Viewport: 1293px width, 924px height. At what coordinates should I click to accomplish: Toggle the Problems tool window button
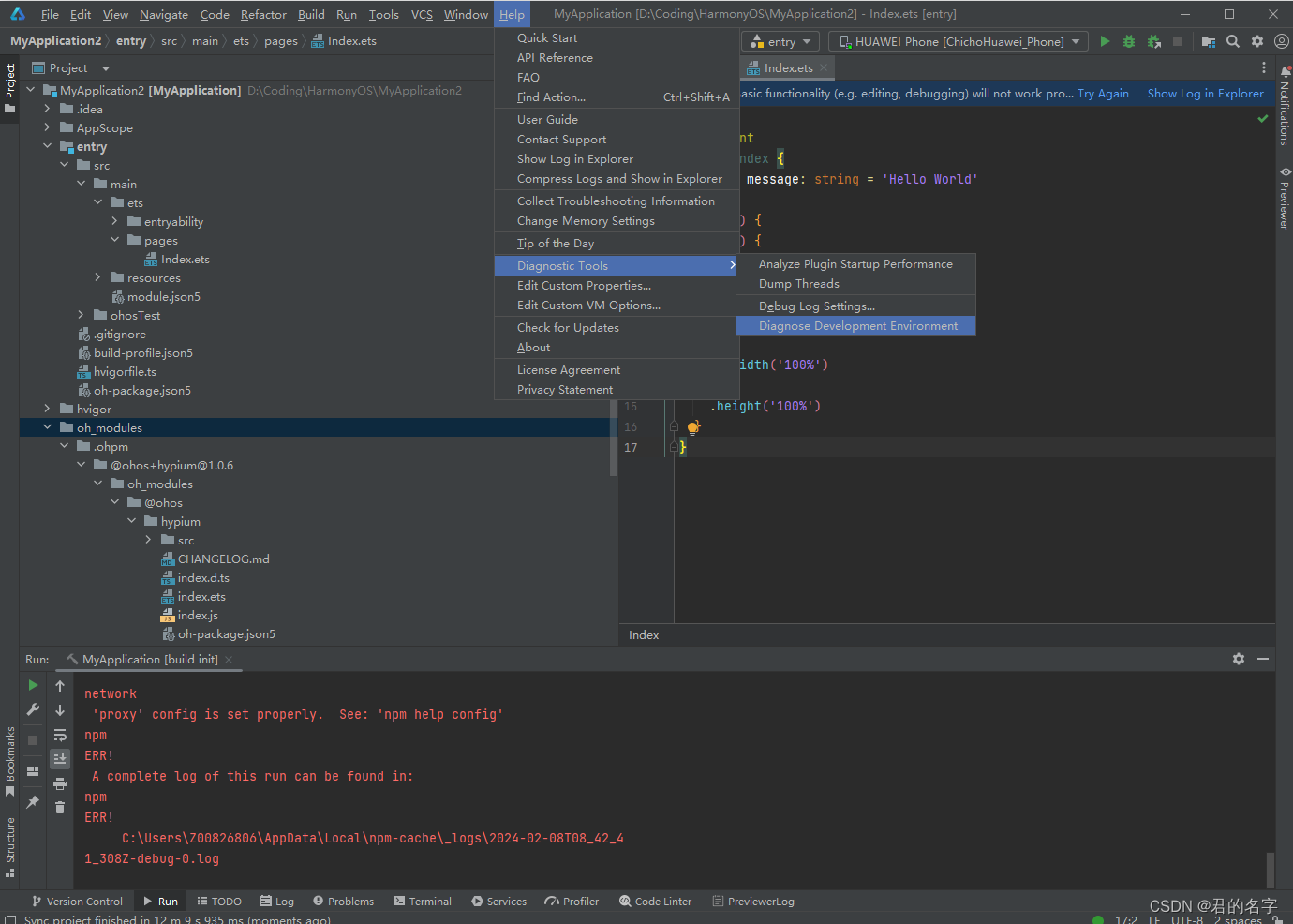(x=343, y=902)
